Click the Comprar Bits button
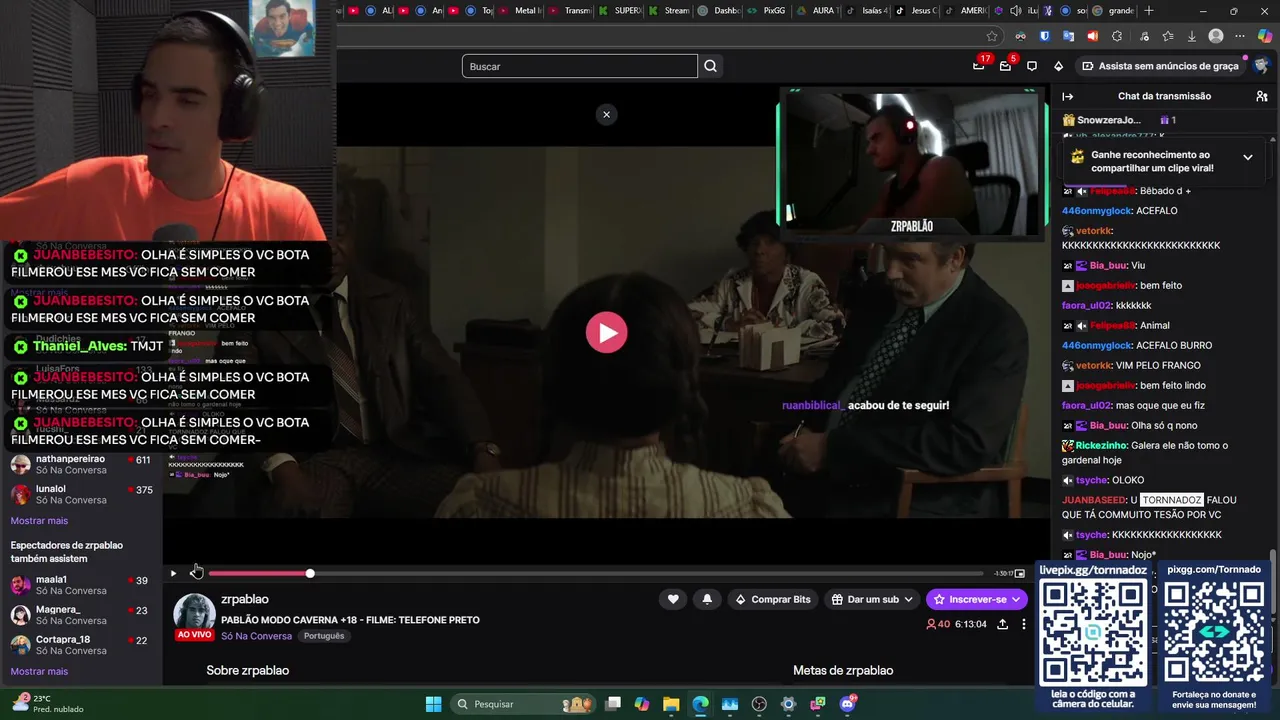This screenshot has height=720, width=1280. 773,599
